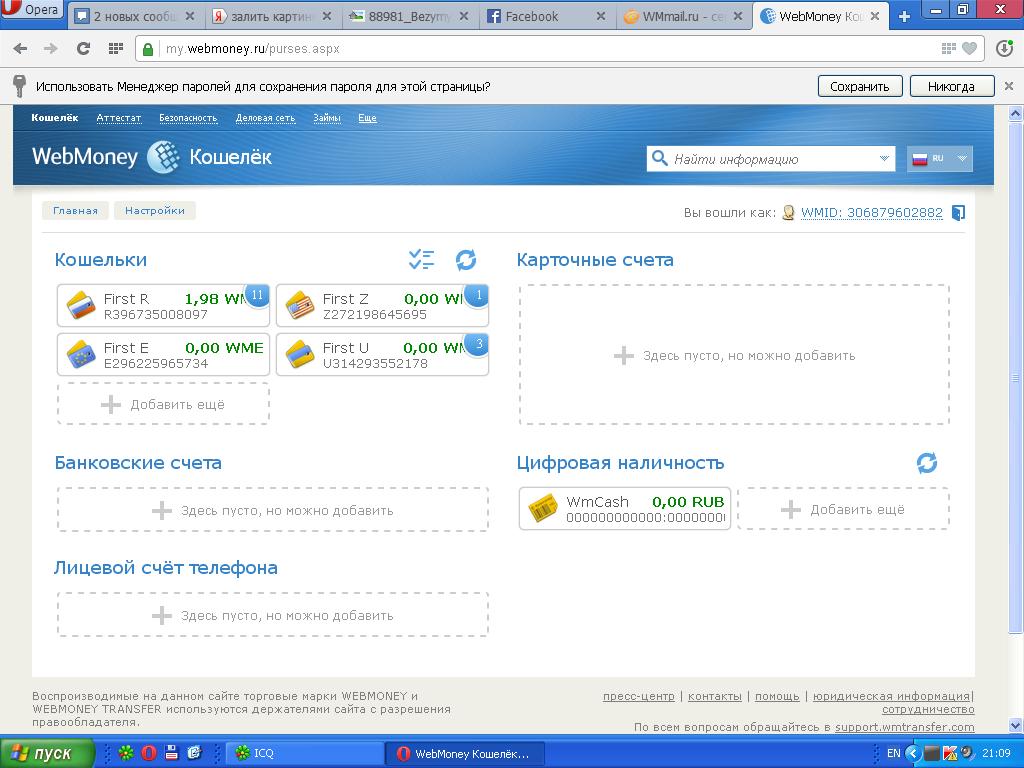Viewport: 1024px width, 768px height.
Task: Click Добавить ещё under Кошельки
Action: (x=163, y=404)
